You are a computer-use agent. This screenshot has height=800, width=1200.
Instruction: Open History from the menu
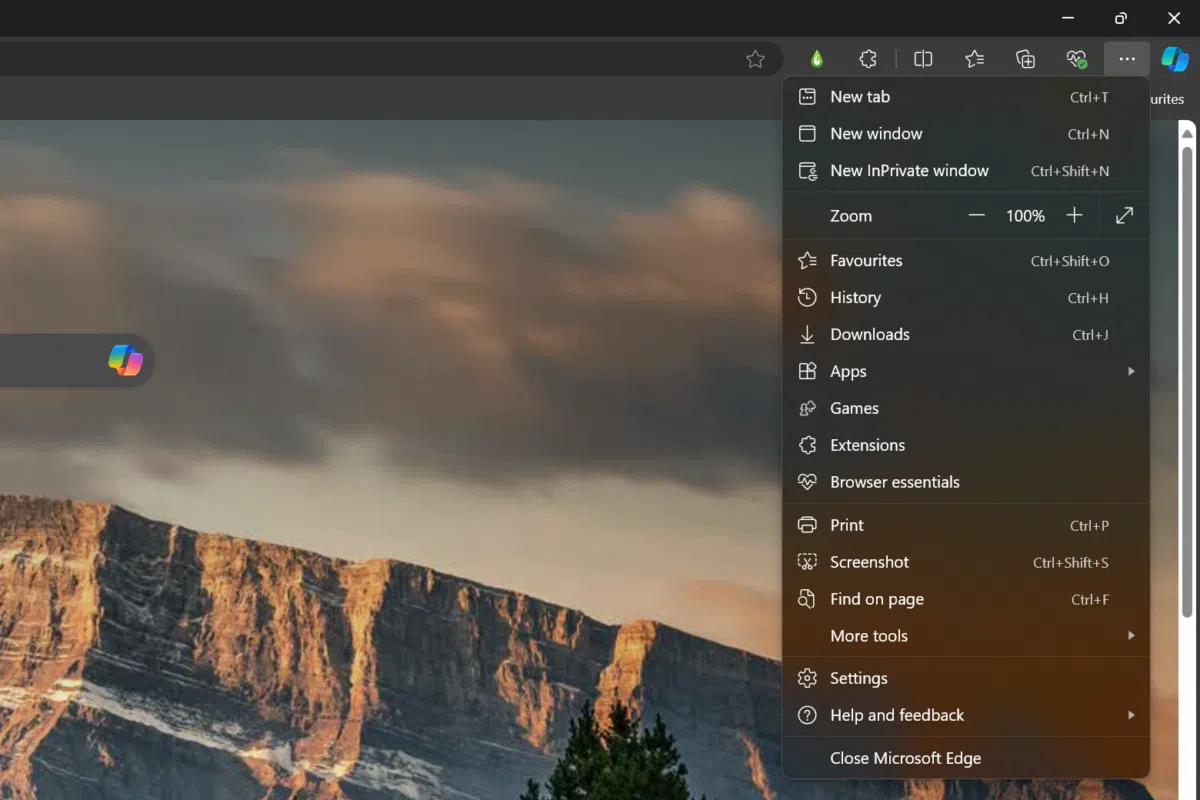coord(855,297)
